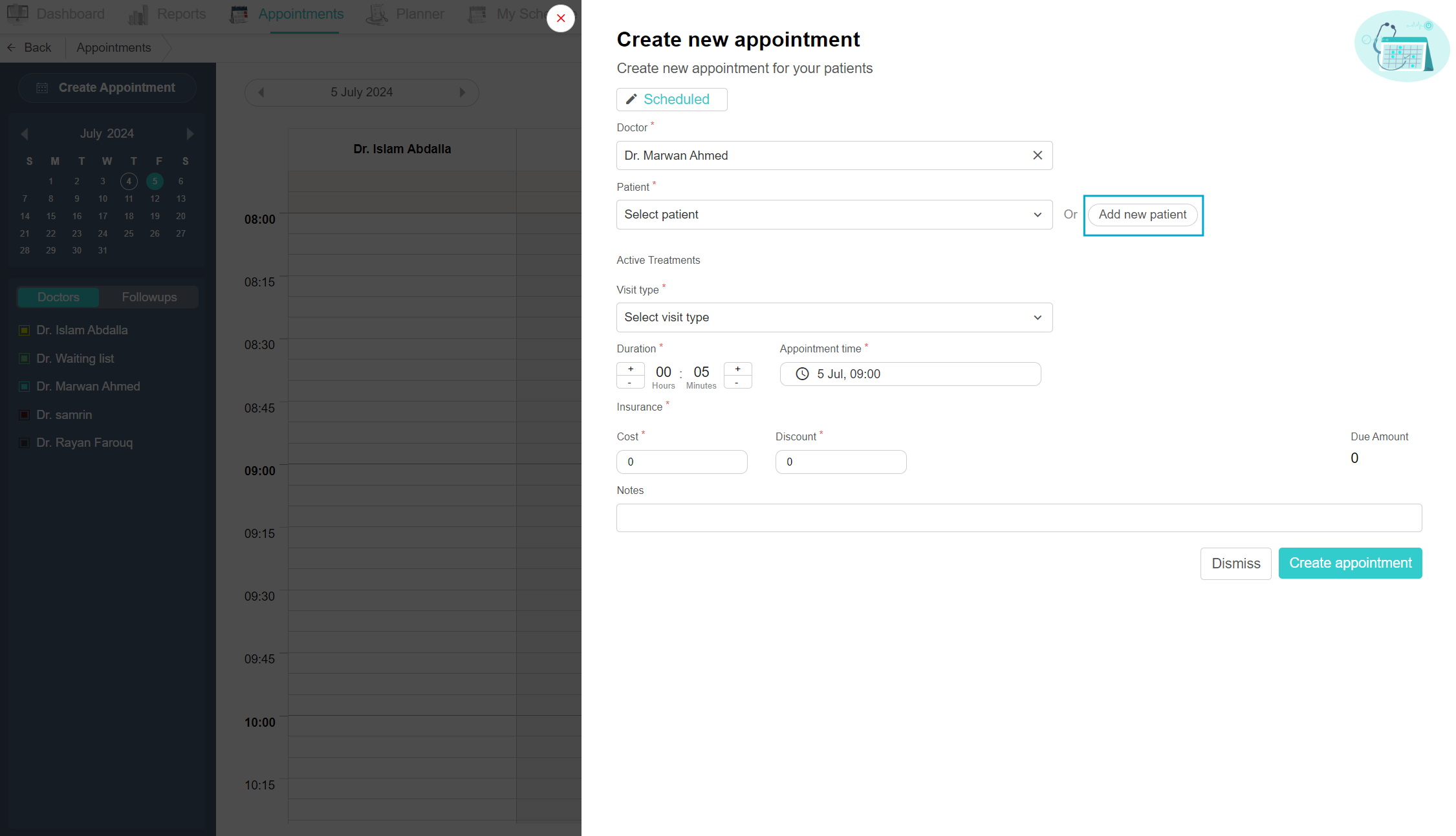Open the Select patient dropdown
Image resolution: width=1456 pixels, height=836 pixels.
coord(834,215)
